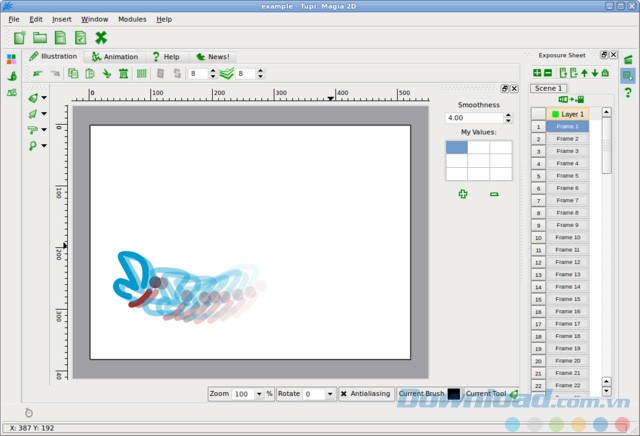Move frame up with green up arrow

584,73
